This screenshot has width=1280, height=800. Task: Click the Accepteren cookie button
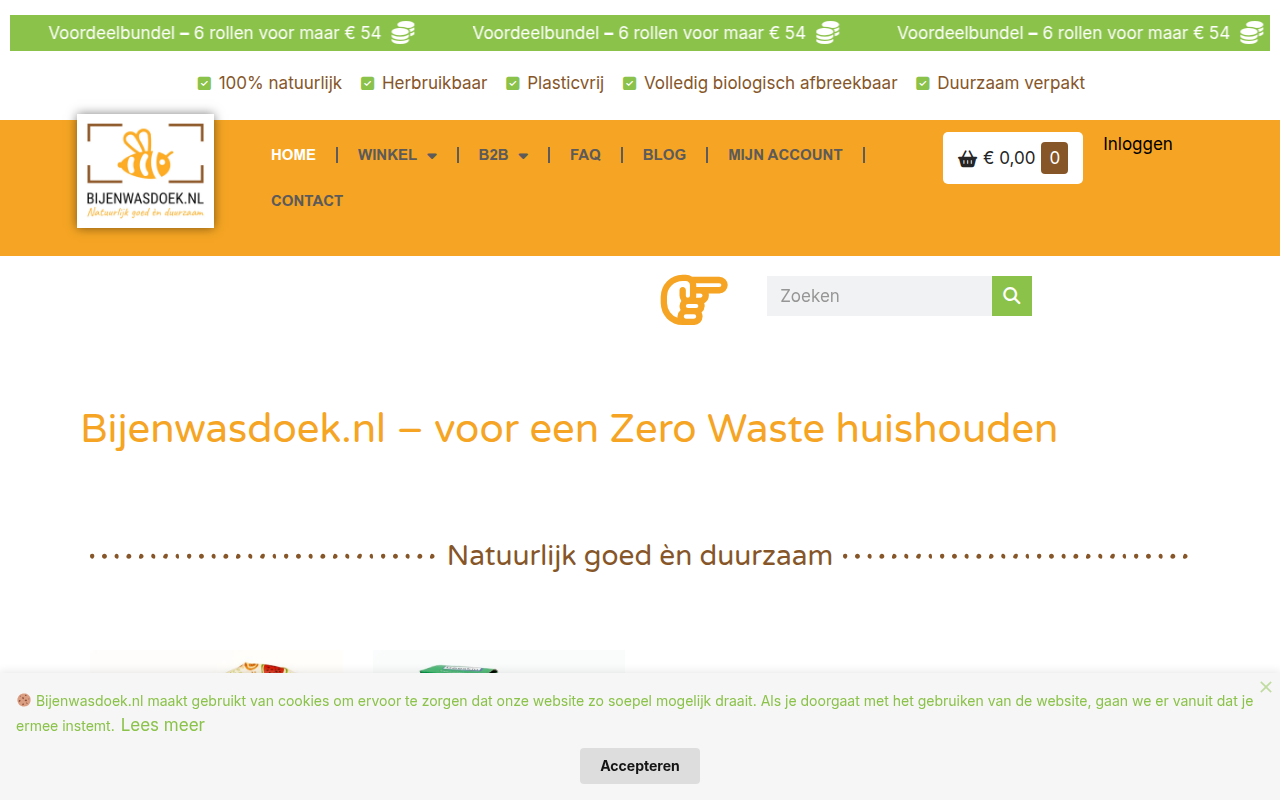point(640,766)
